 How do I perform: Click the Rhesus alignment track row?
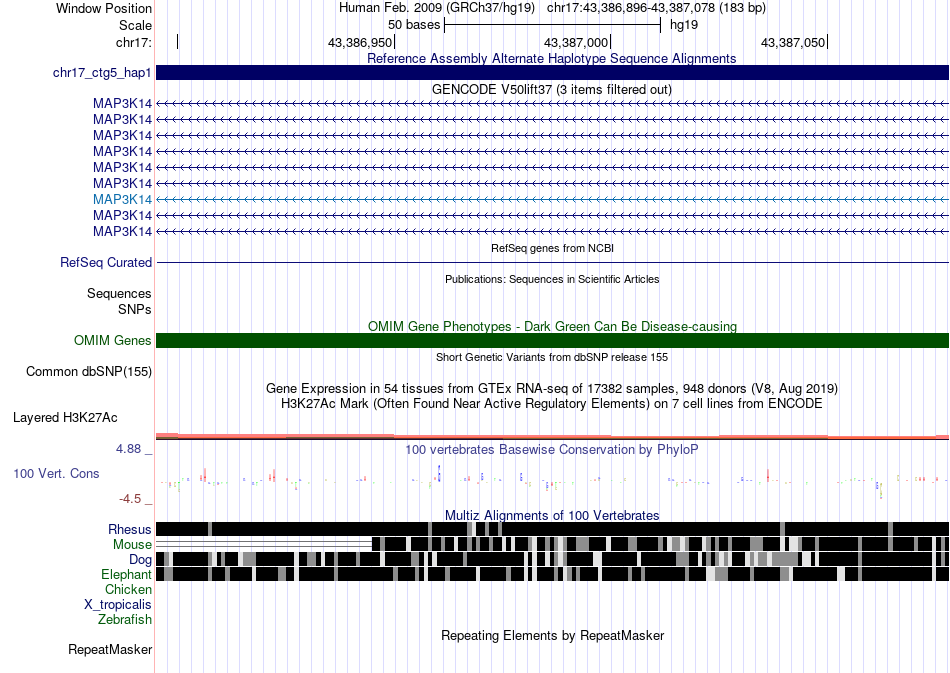click(x=553, y=529)
